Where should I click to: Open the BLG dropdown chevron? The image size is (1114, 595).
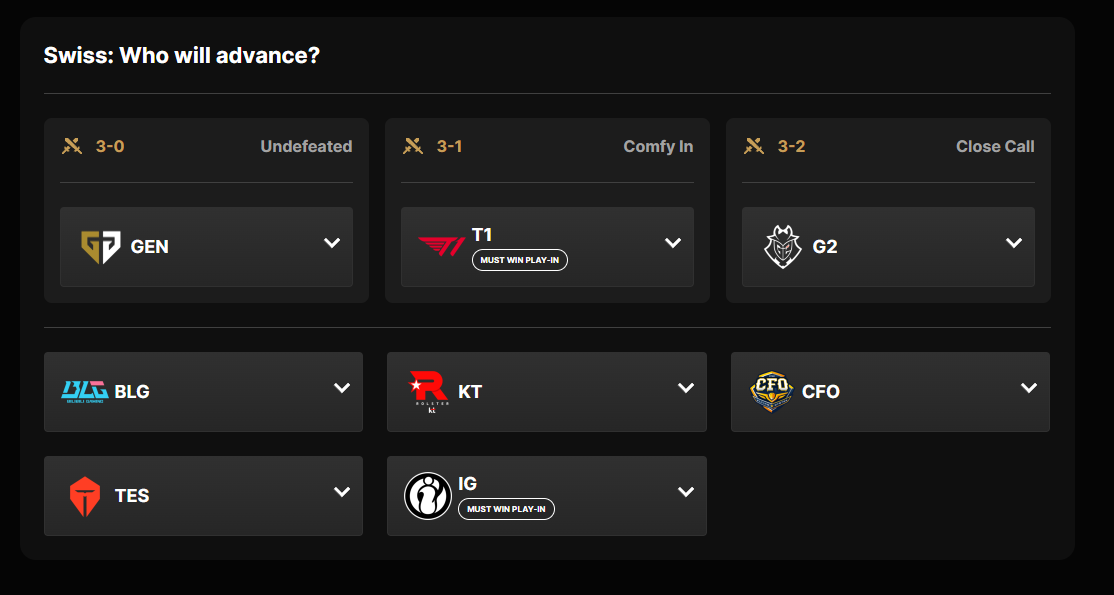coord(342,388)
